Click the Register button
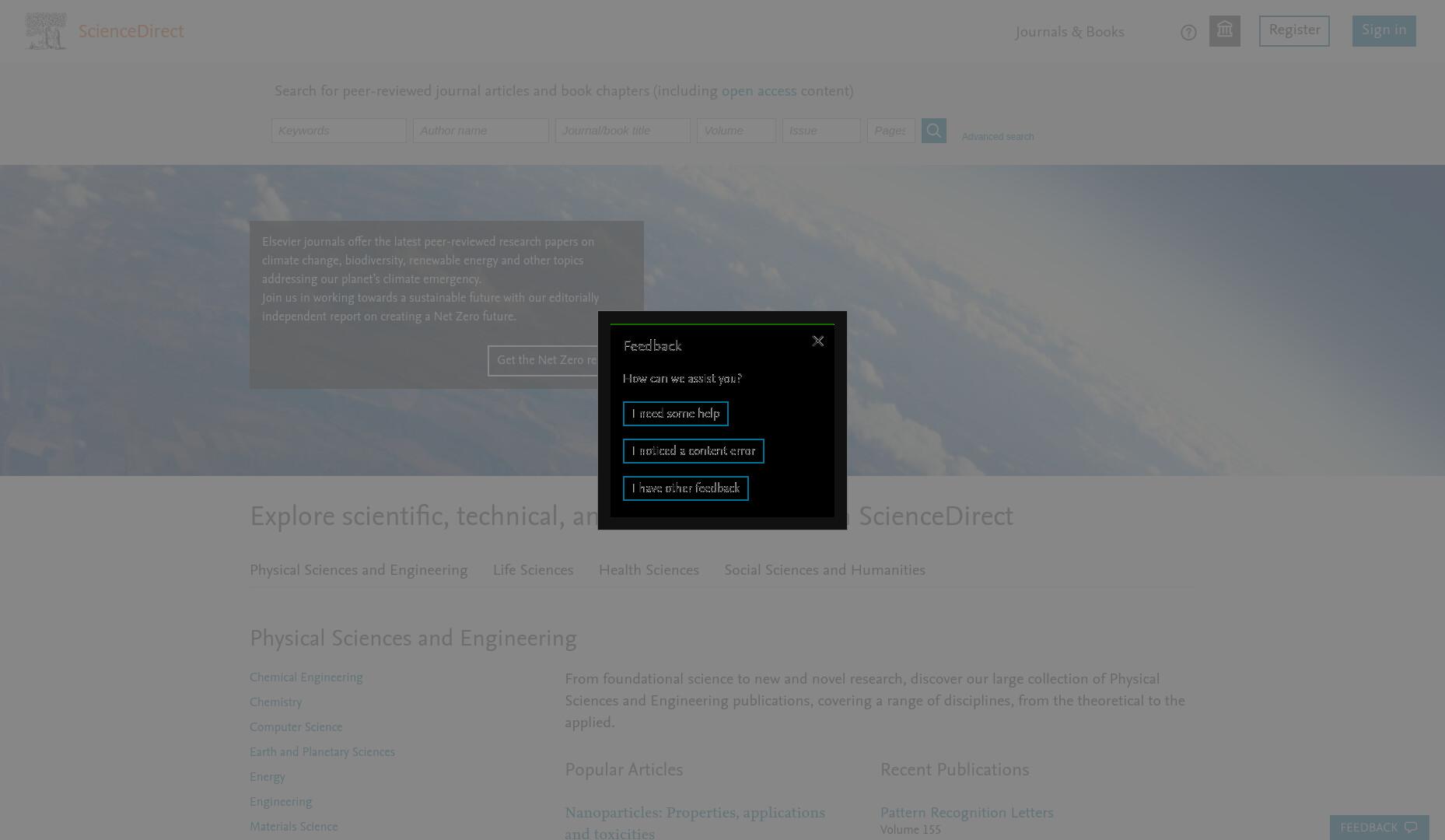Image resolution: width=1445 pixels, height=840 pixels. click(1294, 31)
